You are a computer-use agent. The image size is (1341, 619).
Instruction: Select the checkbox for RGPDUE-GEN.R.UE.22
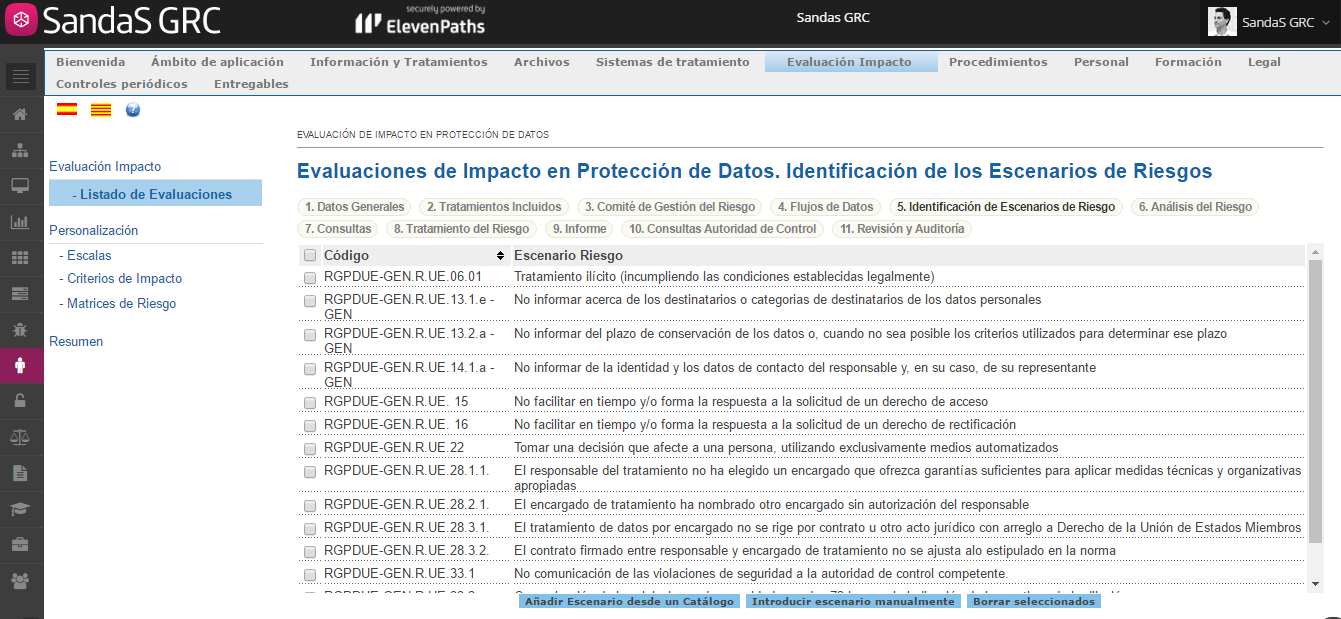pyautogui.click(x=310, y=448)
